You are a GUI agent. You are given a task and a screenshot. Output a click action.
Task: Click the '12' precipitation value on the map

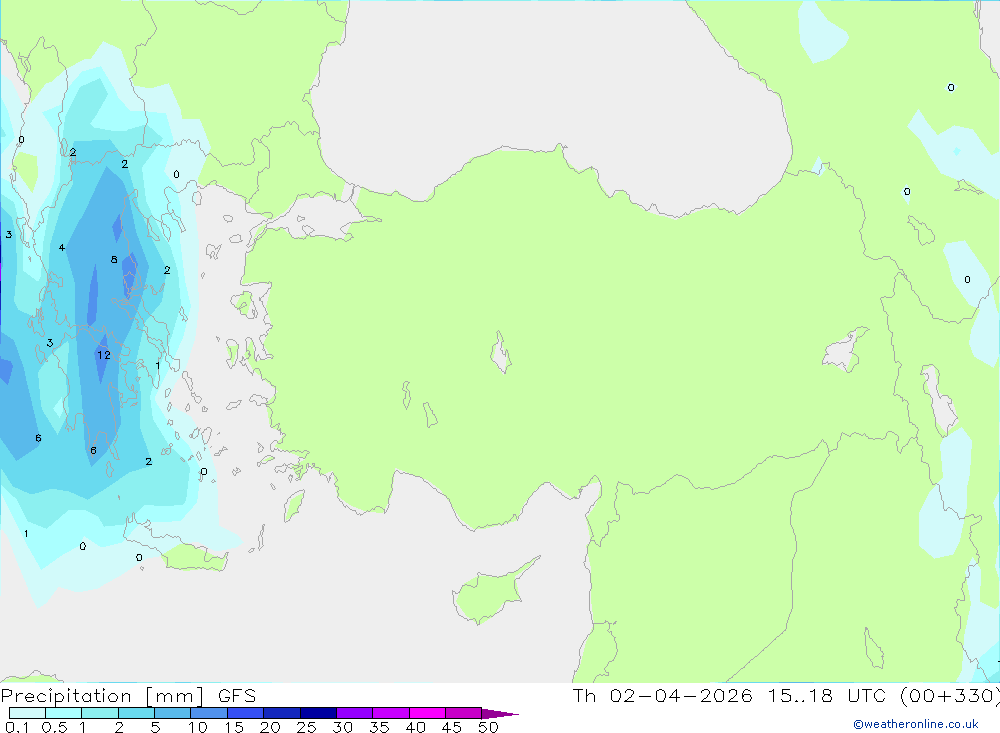104,355
